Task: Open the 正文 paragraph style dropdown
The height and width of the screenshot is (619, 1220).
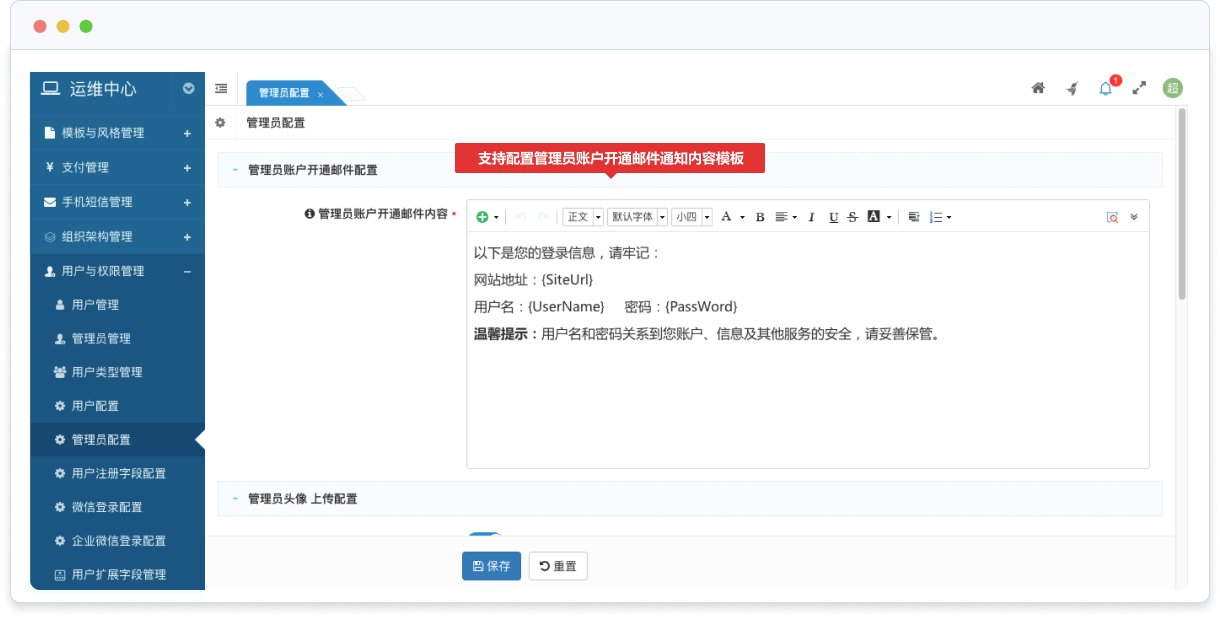Action: pyautogui.click(x=583, y=217)
